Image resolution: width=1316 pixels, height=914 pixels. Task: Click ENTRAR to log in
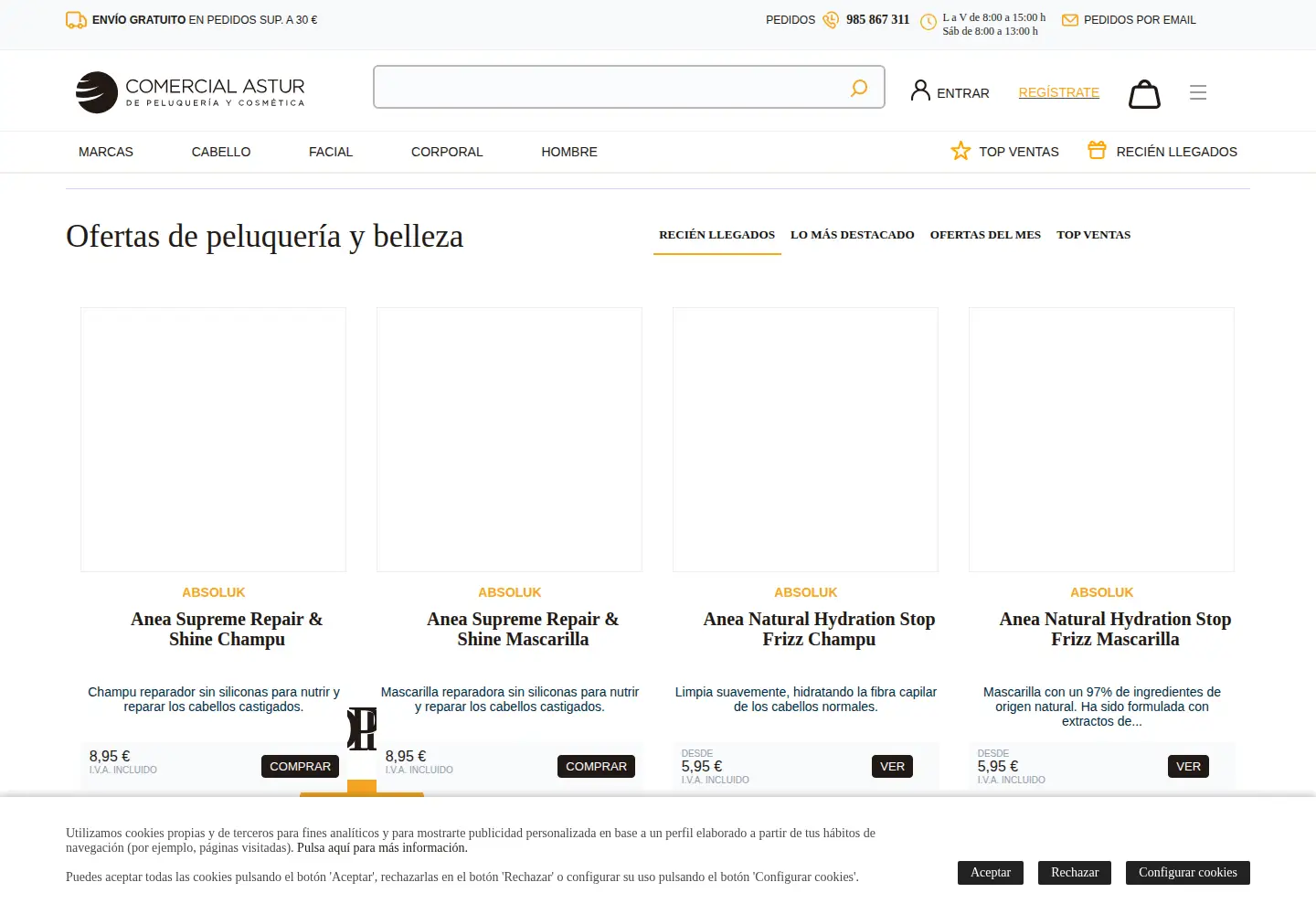pos(963,93)
